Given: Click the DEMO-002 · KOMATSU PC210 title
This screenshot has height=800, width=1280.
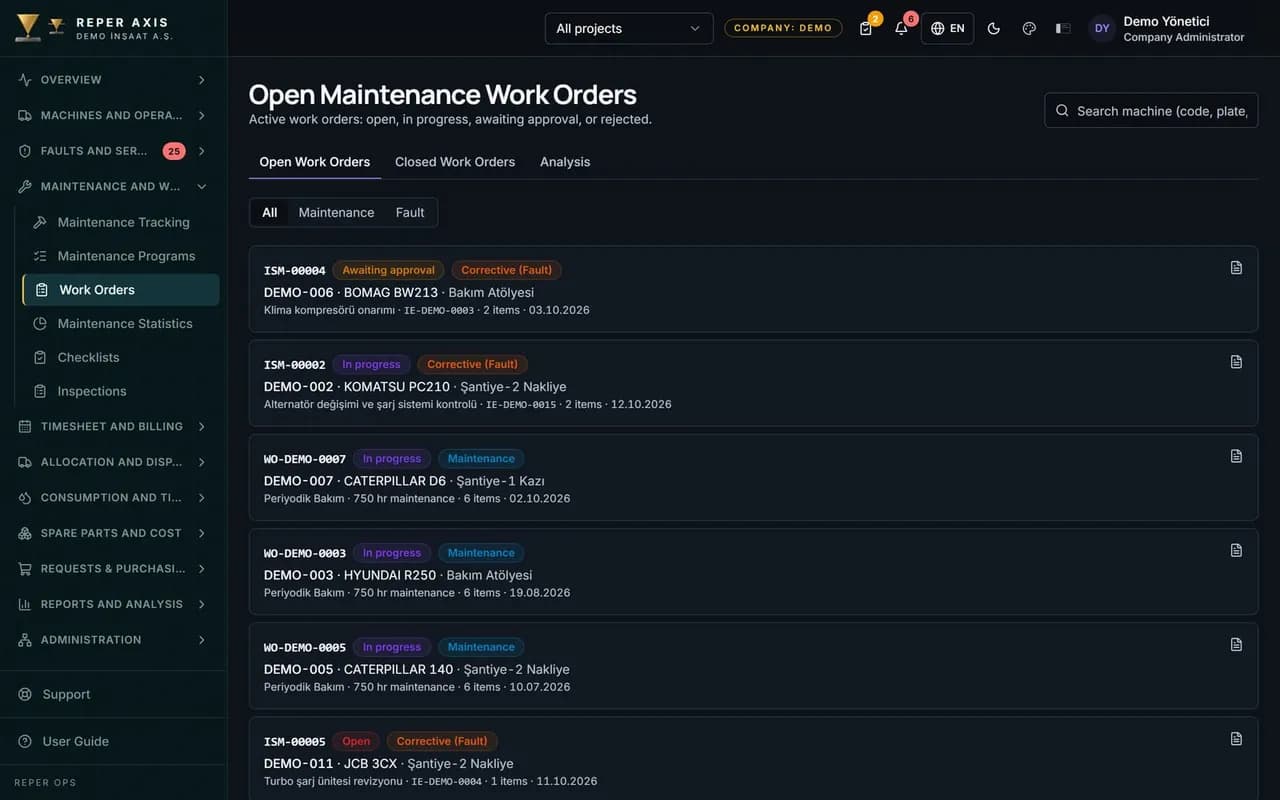Looking at the screenshot, I should coord(357,386).
